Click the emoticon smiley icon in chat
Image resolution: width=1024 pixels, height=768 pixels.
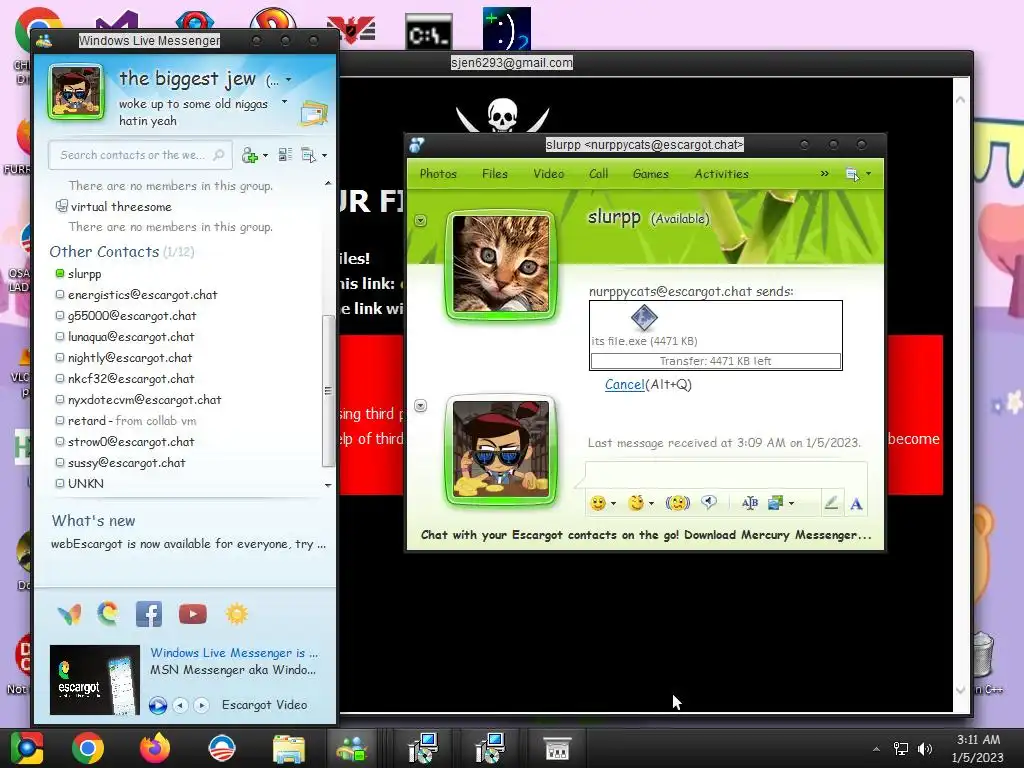pos(598,503)
